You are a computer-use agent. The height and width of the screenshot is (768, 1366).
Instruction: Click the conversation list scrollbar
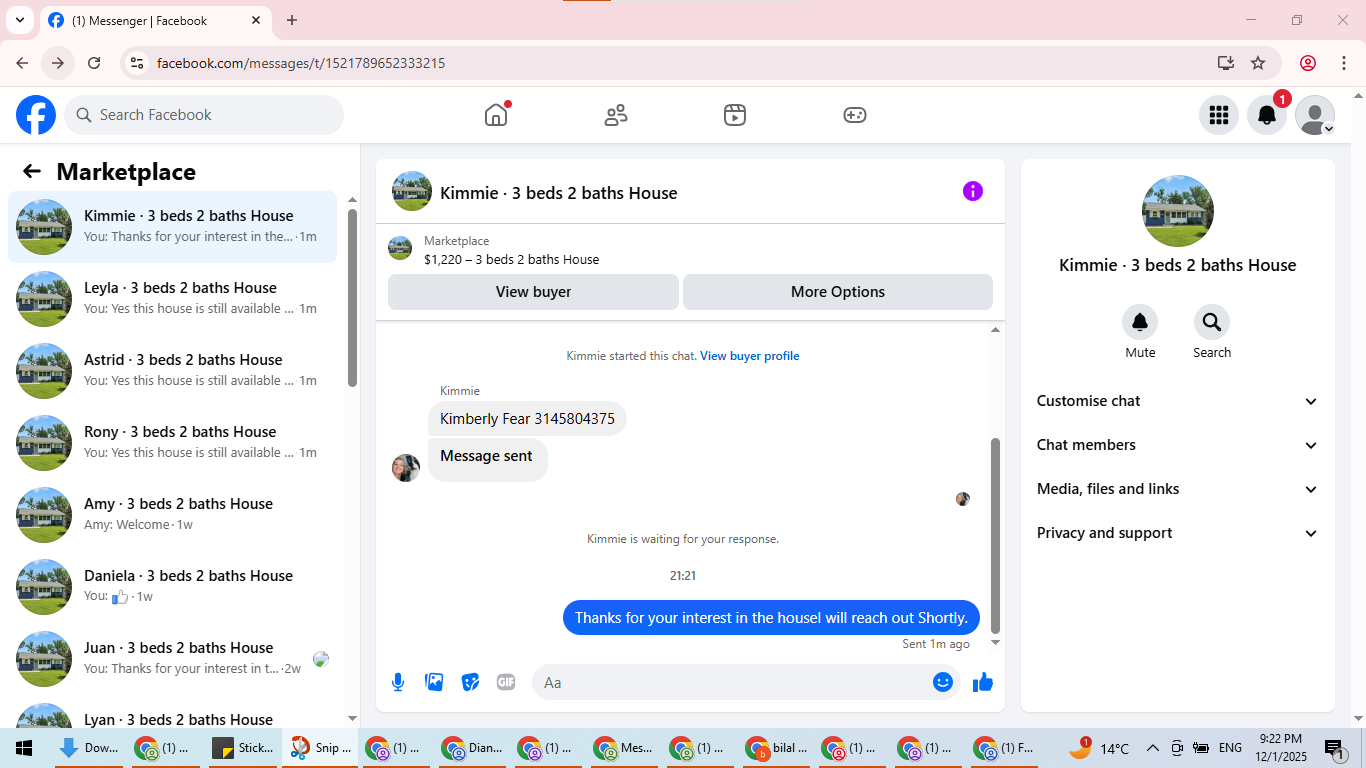[352, 298]
